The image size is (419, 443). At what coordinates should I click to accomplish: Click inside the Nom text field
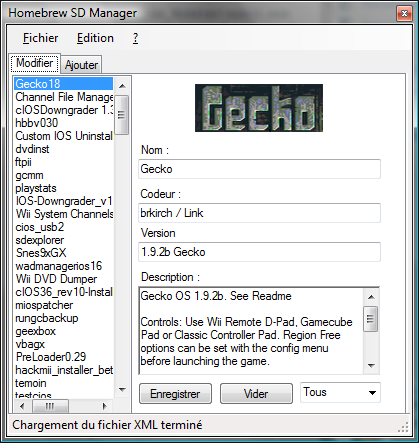(259, 169)
